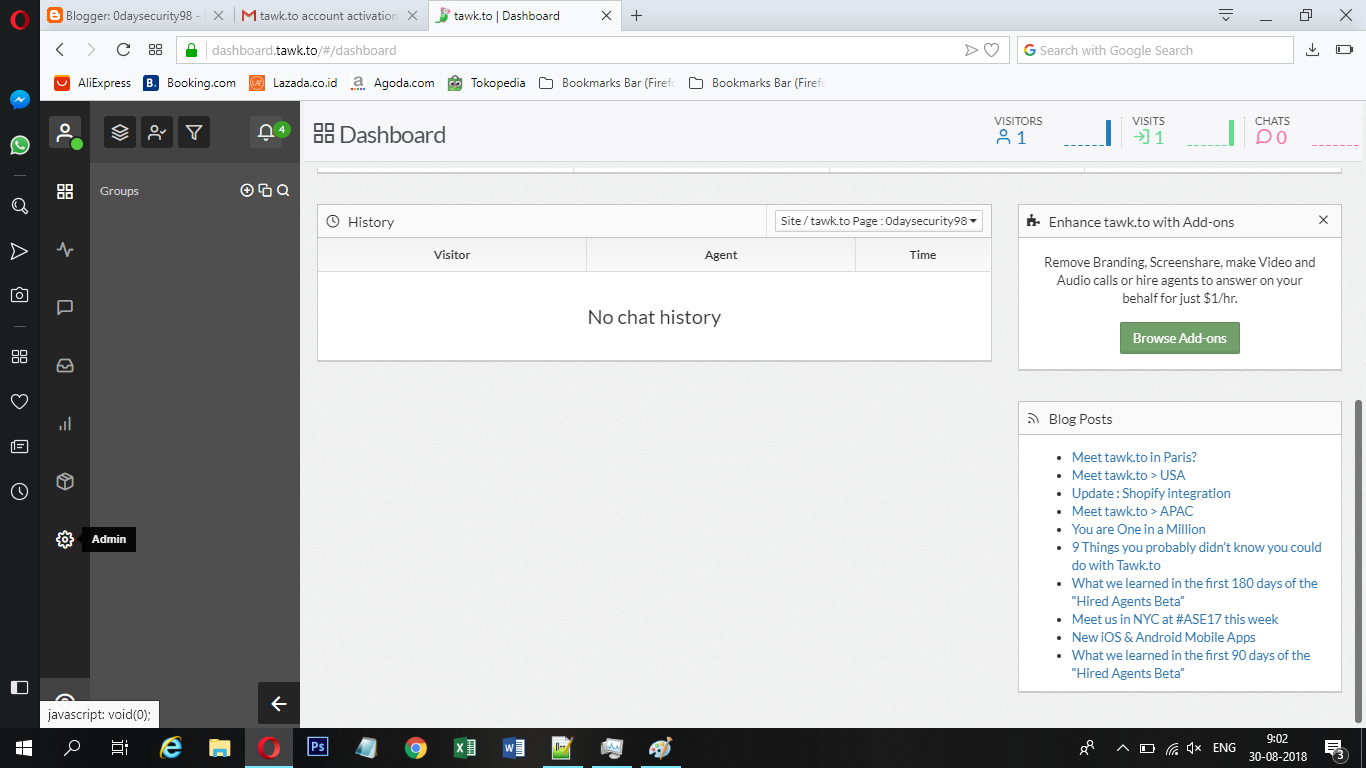
Task: Open Opera snapshot camera icon
Action: click(19, 295)
